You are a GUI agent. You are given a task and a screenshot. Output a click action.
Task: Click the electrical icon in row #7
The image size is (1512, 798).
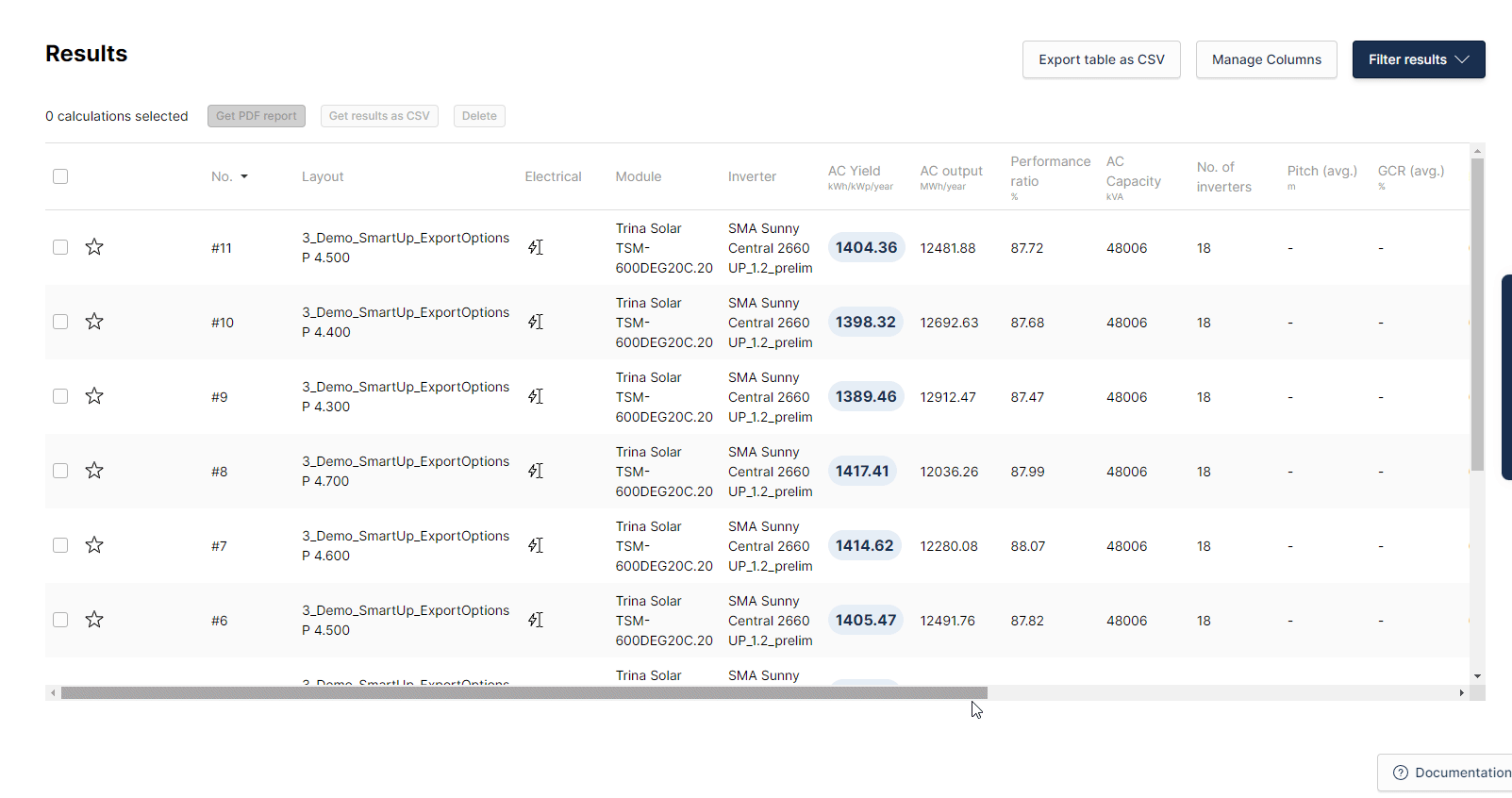pyautogui.click(x=536, y=545)
